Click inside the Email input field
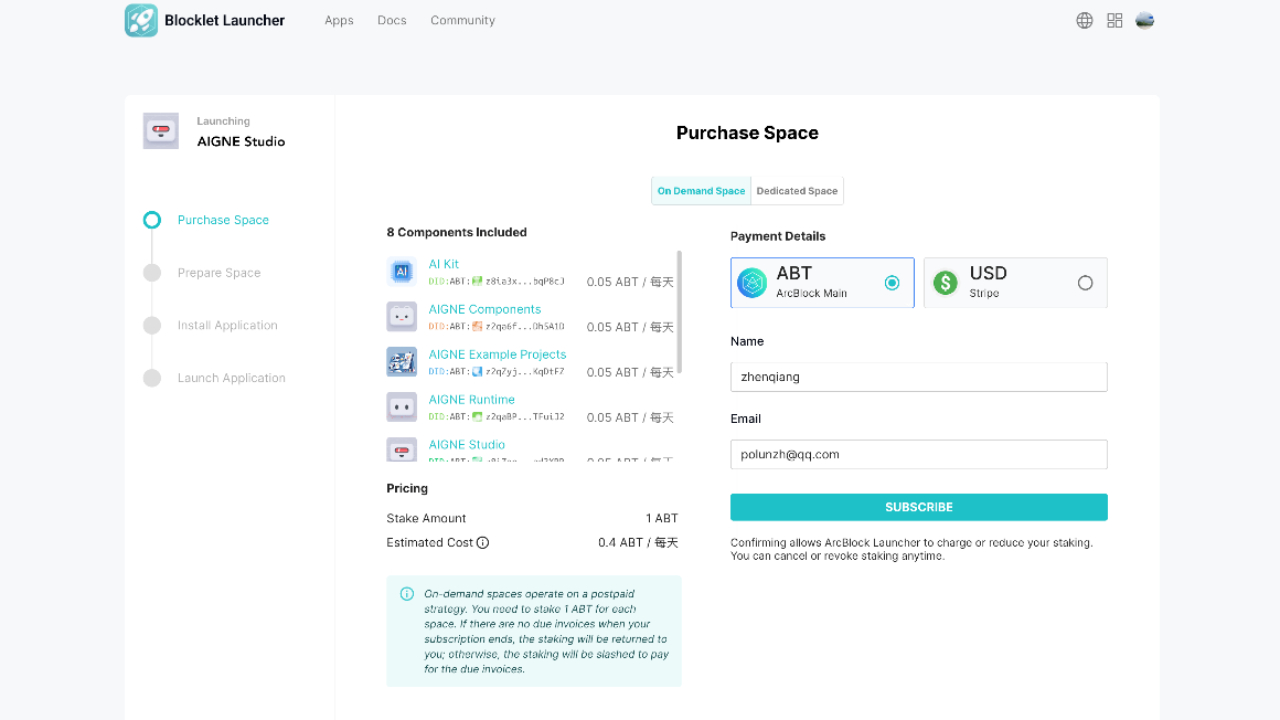 click(918, 454)
